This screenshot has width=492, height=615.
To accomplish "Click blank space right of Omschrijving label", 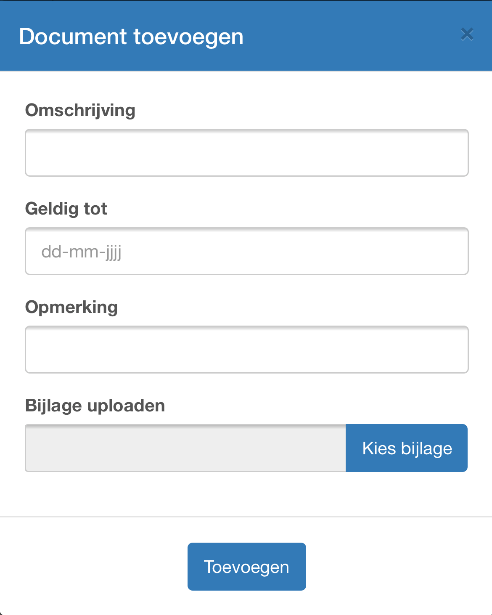I will [x=302, y=111].
